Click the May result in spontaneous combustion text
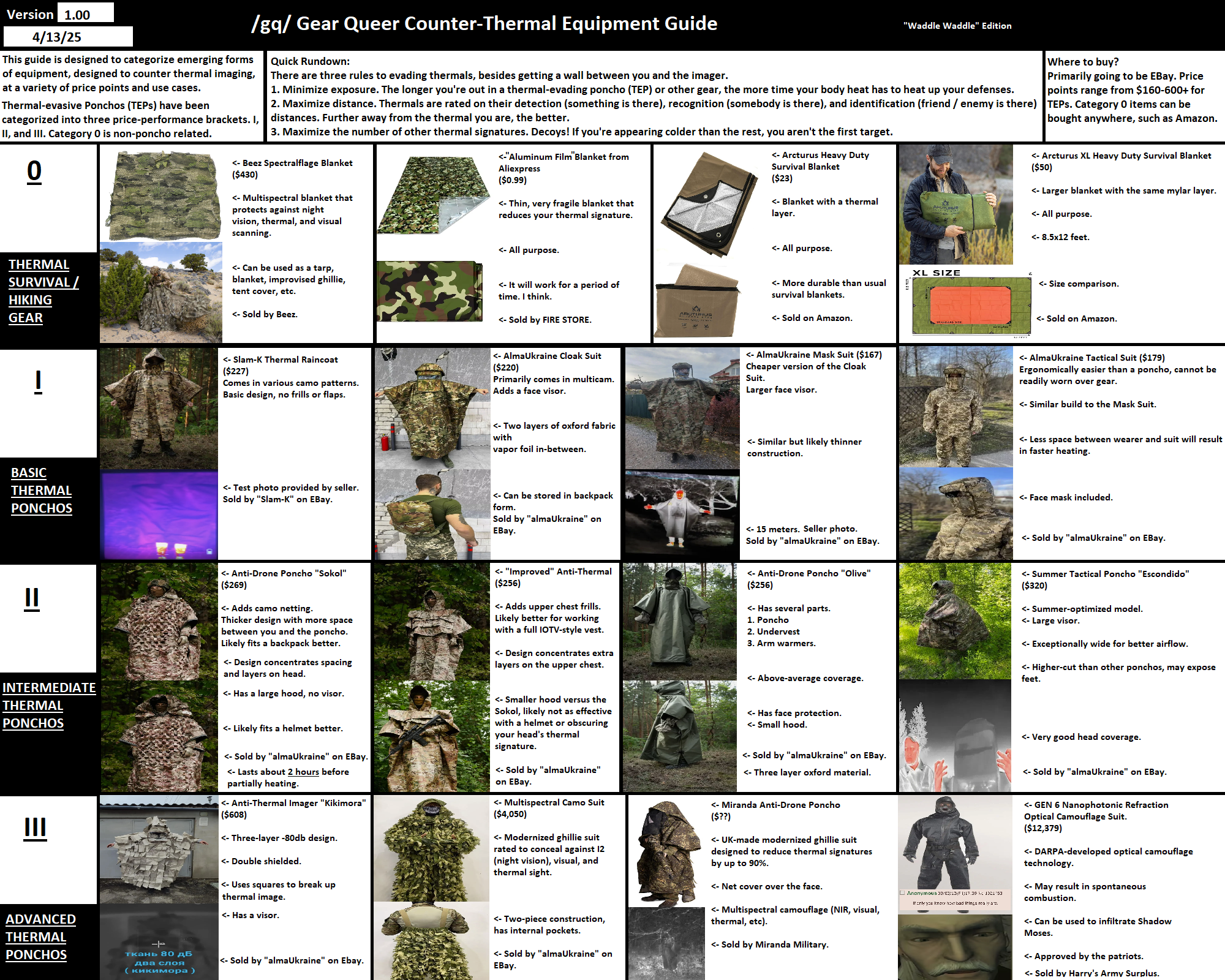This screenshot has width=1225, height=980. point(1085,892)
